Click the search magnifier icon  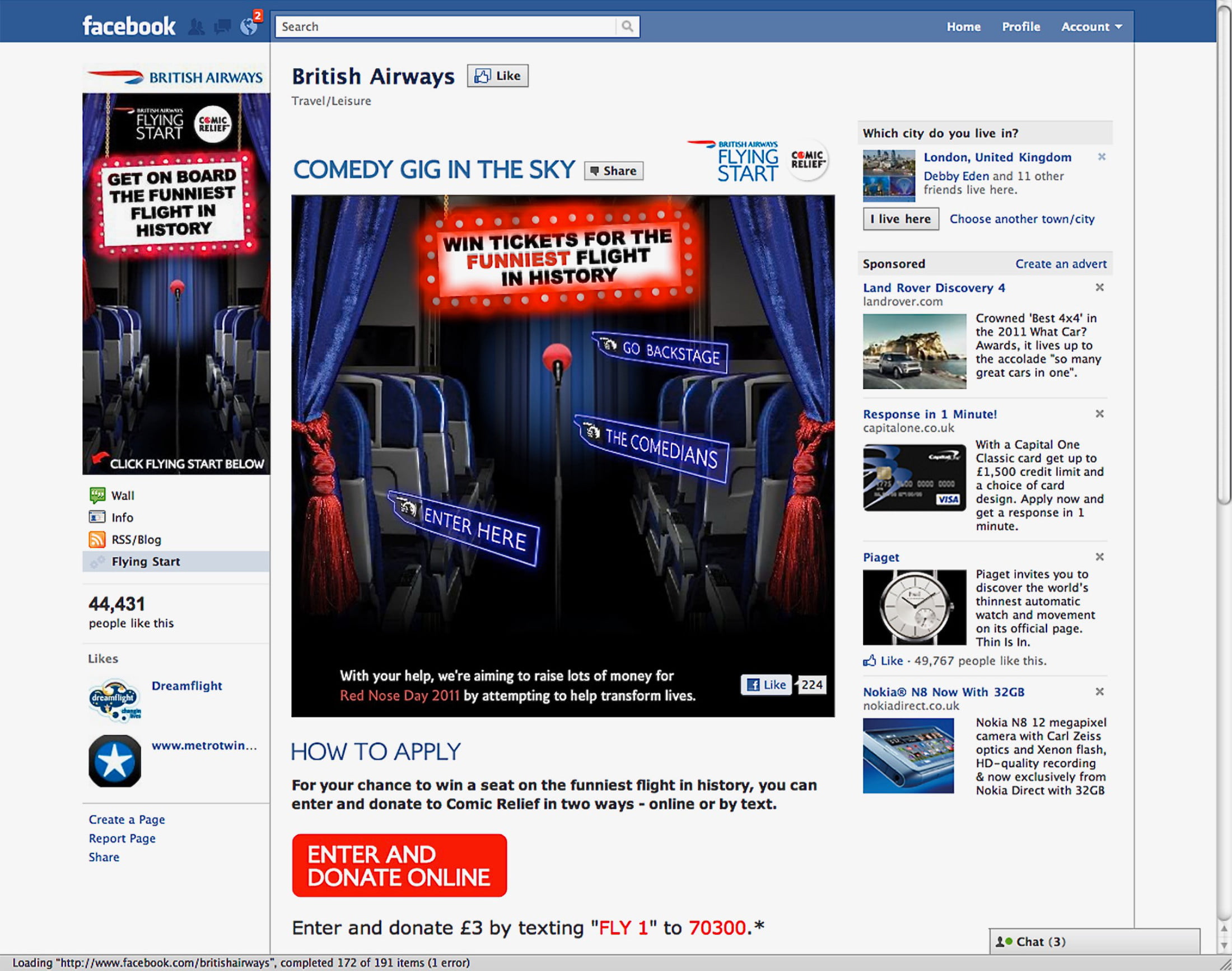pyautogui.click(x=627, y=27)
